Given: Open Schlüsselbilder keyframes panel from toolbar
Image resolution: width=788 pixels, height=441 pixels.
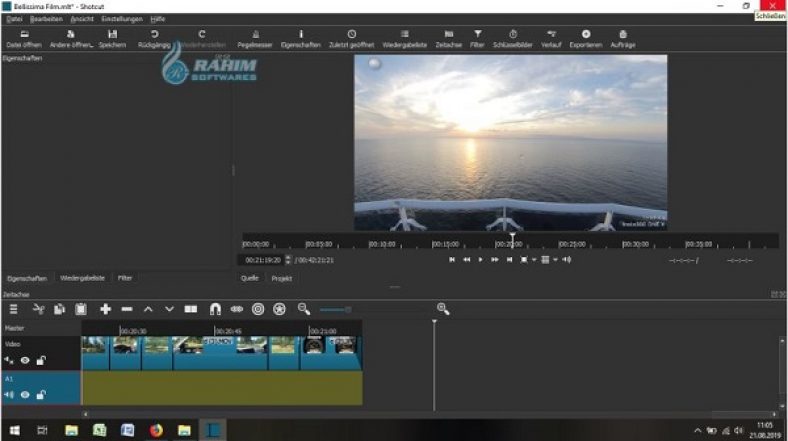Looking at the screenshot, I should pos(512,38).
